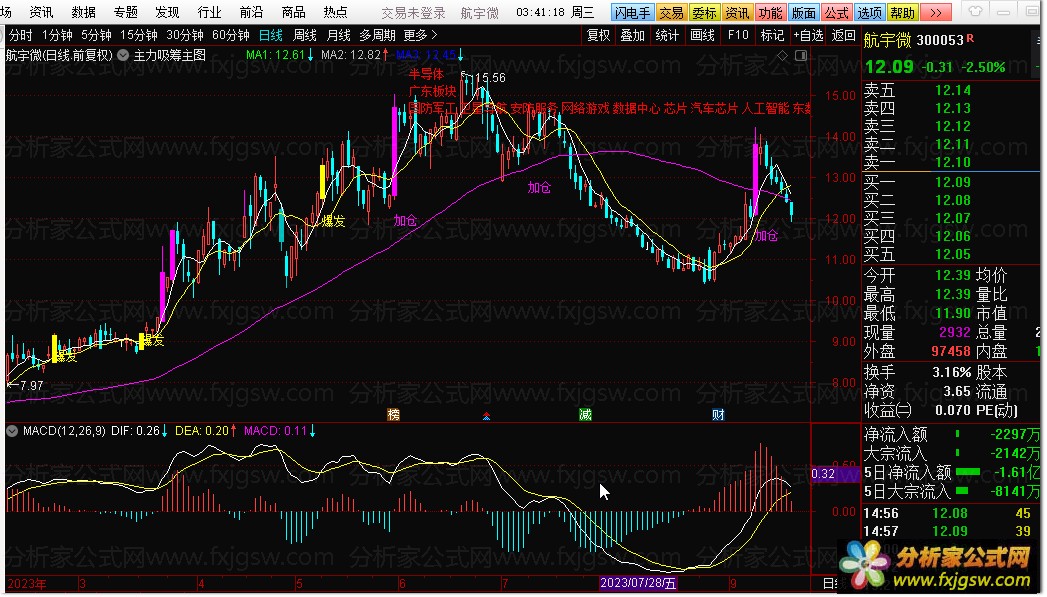This screenshot has height=597, width=1047.
Task: Expand 更多 > period options
Action: point(421,35)
